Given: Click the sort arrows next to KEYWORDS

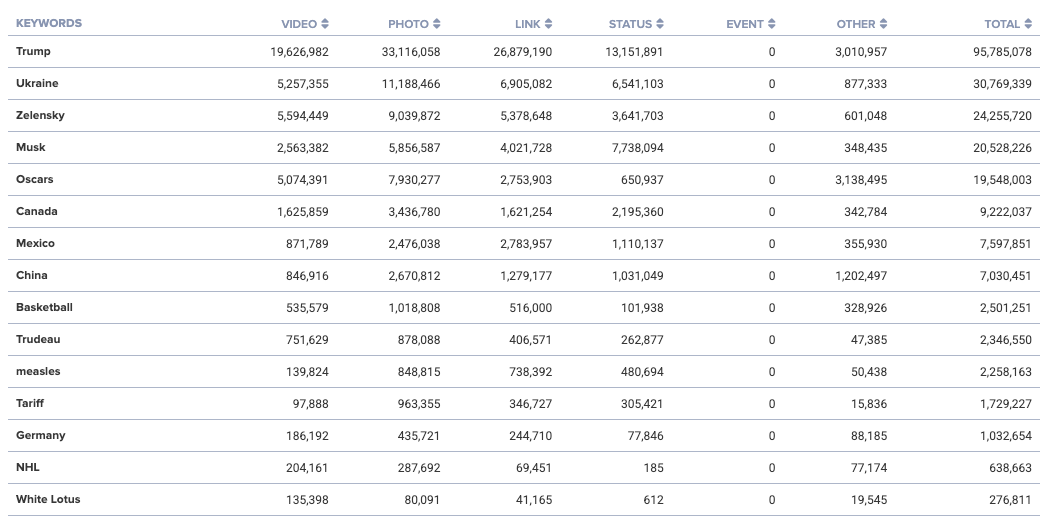Looking at the screenshot, I should 48,23.
